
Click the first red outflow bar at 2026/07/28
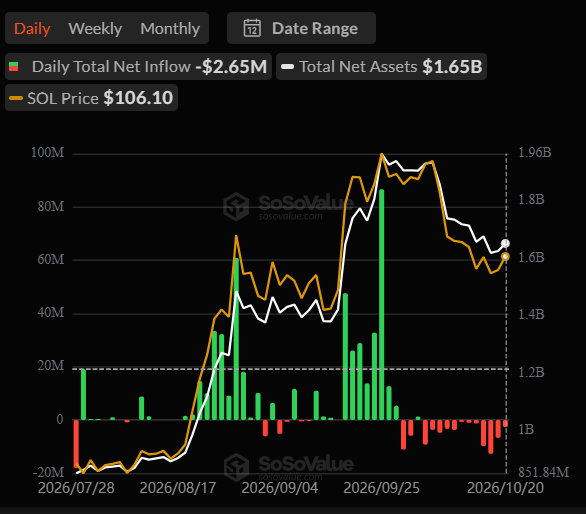pos(76,443)
